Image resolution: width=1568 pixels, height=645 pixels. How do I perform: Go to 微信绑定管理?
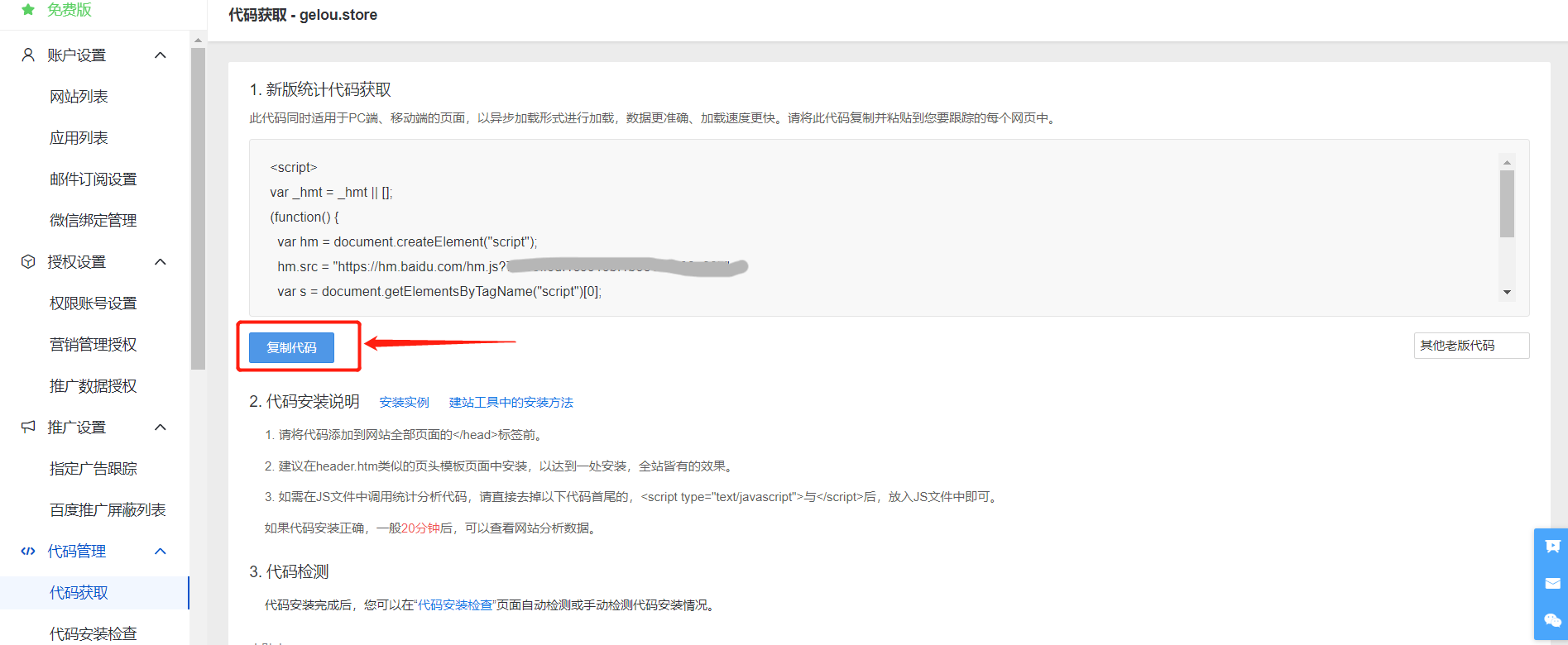93,221
